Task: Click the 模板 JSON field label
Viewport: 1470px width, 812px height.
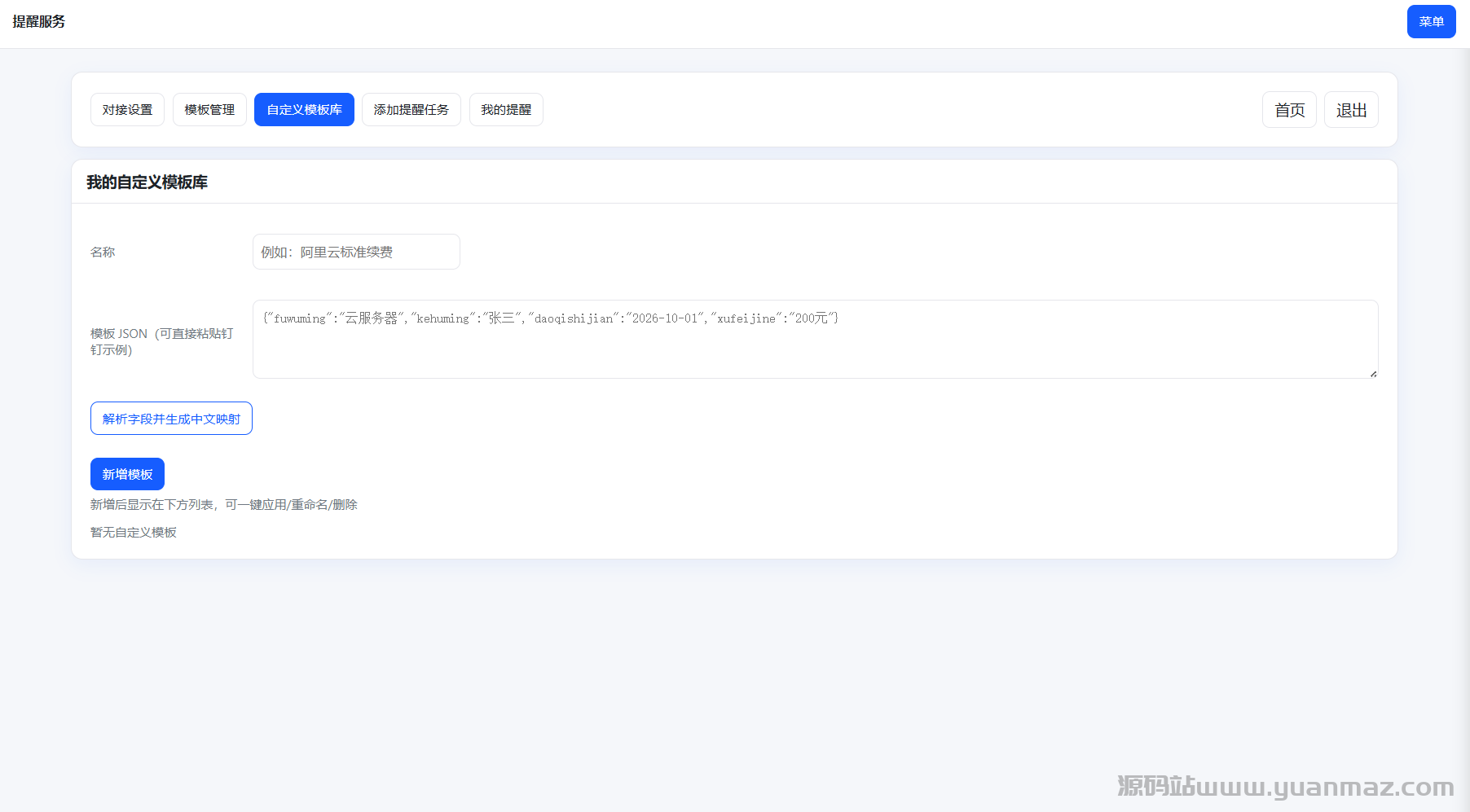Action: 161,342
